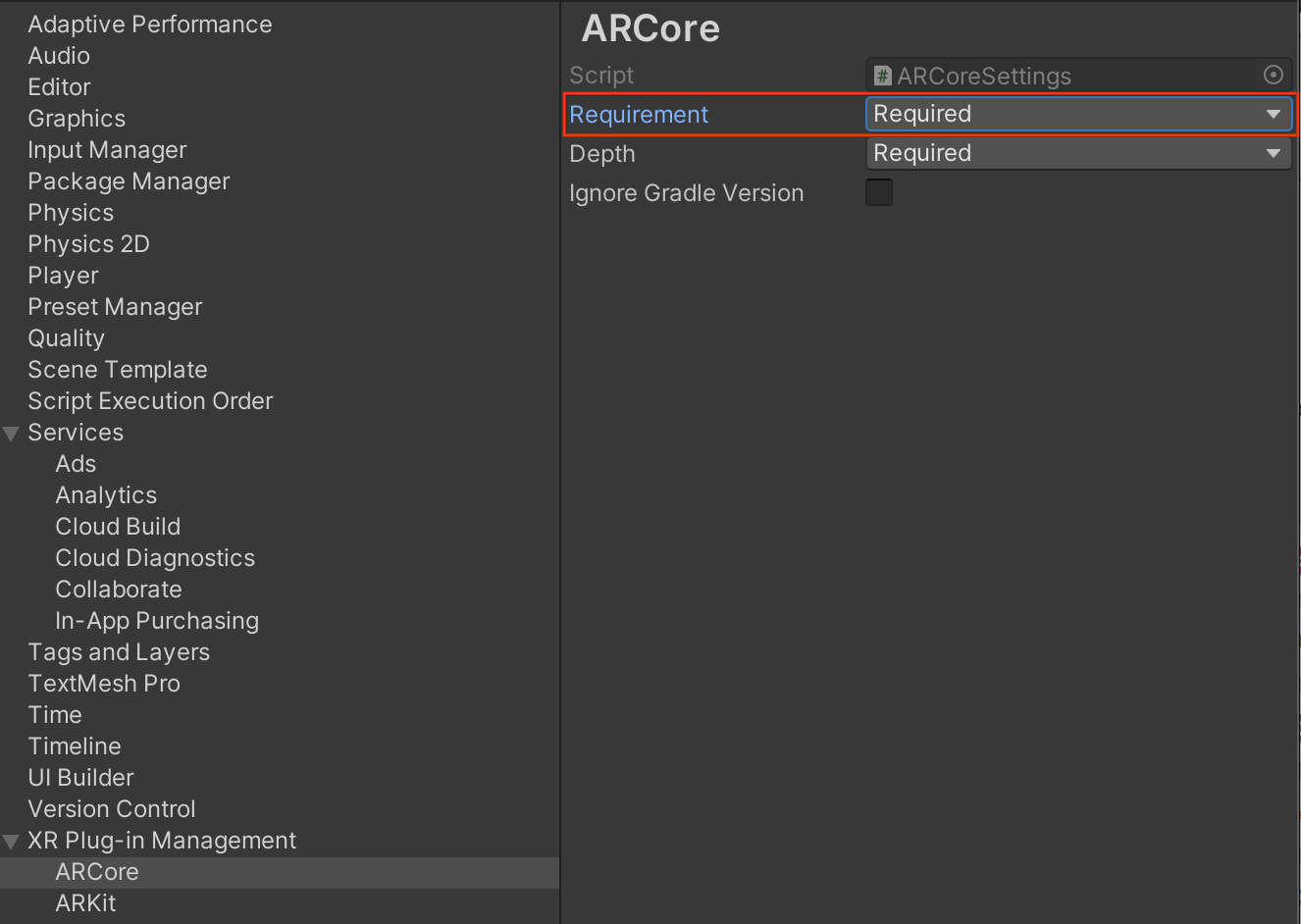1301x924 pixels.
Task: Go to Physics 2D settings
Action: (88, 244)
